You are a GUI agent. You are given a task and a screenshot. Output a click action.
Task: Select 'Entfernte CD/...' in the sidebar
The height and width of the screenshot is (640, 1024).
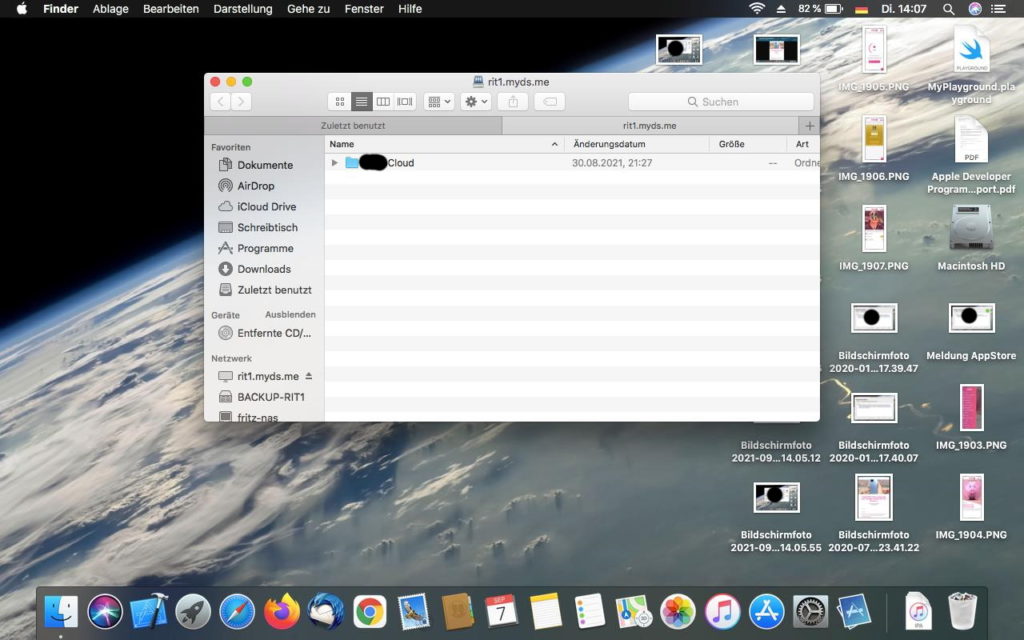[274, 333]
